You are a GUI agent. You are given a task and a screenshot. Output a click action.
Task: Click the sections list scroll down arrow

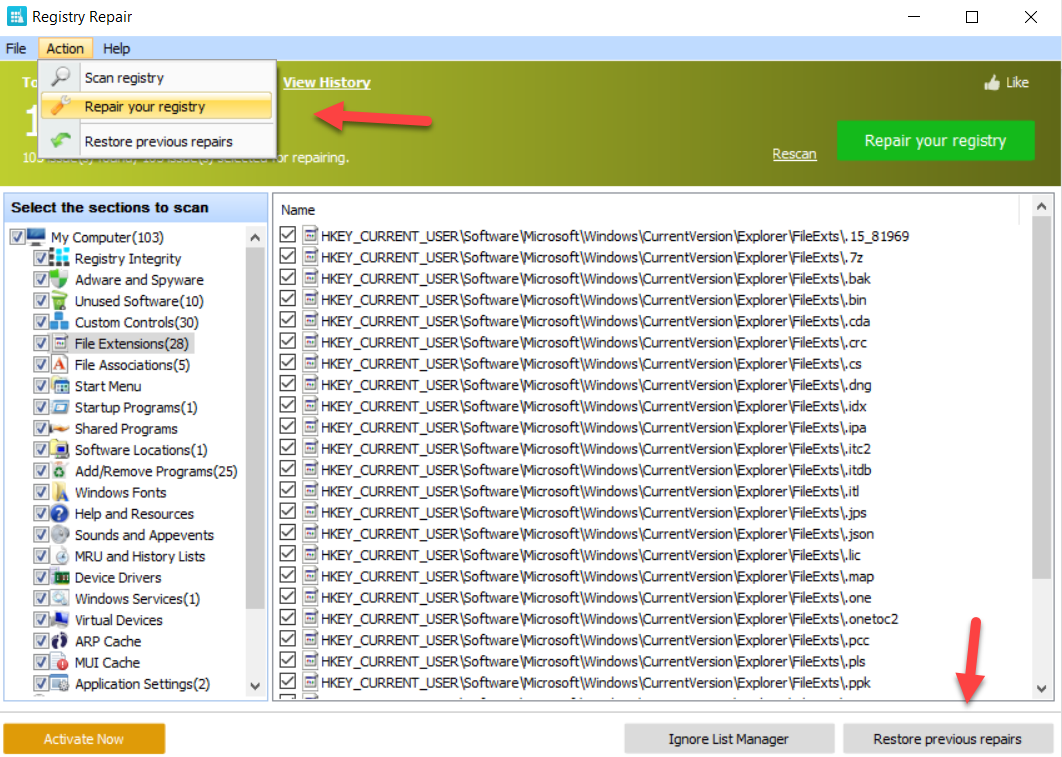(255, 686)
